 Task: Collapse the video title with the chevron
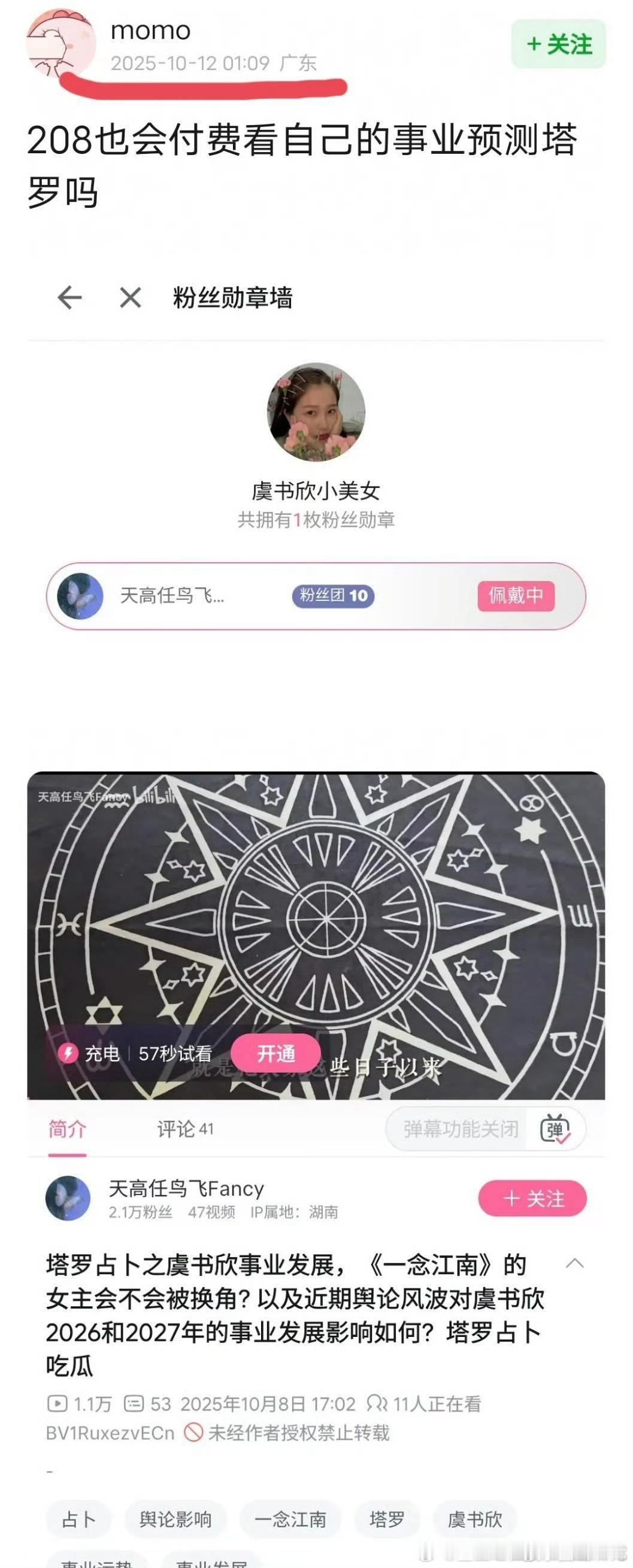(x=574, y=1263)
